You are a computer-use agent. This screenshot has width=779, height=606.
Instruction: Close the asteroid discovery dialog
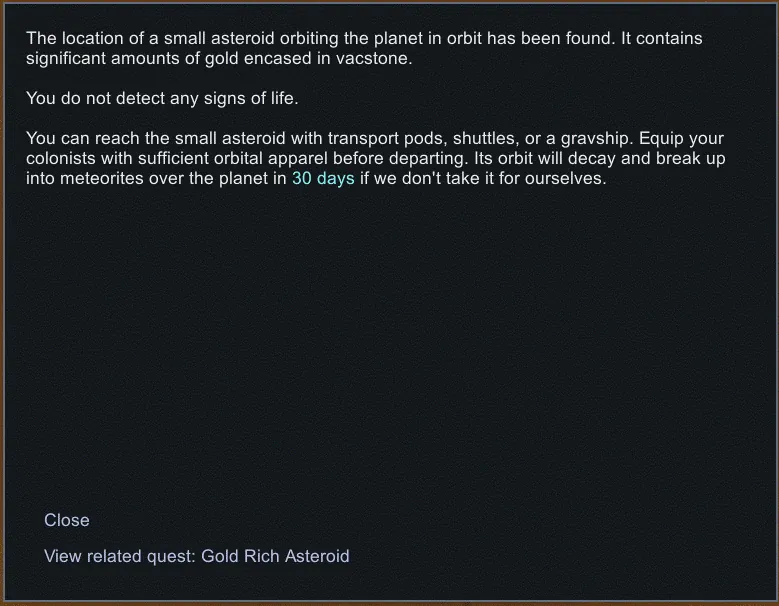pos(67,520)
